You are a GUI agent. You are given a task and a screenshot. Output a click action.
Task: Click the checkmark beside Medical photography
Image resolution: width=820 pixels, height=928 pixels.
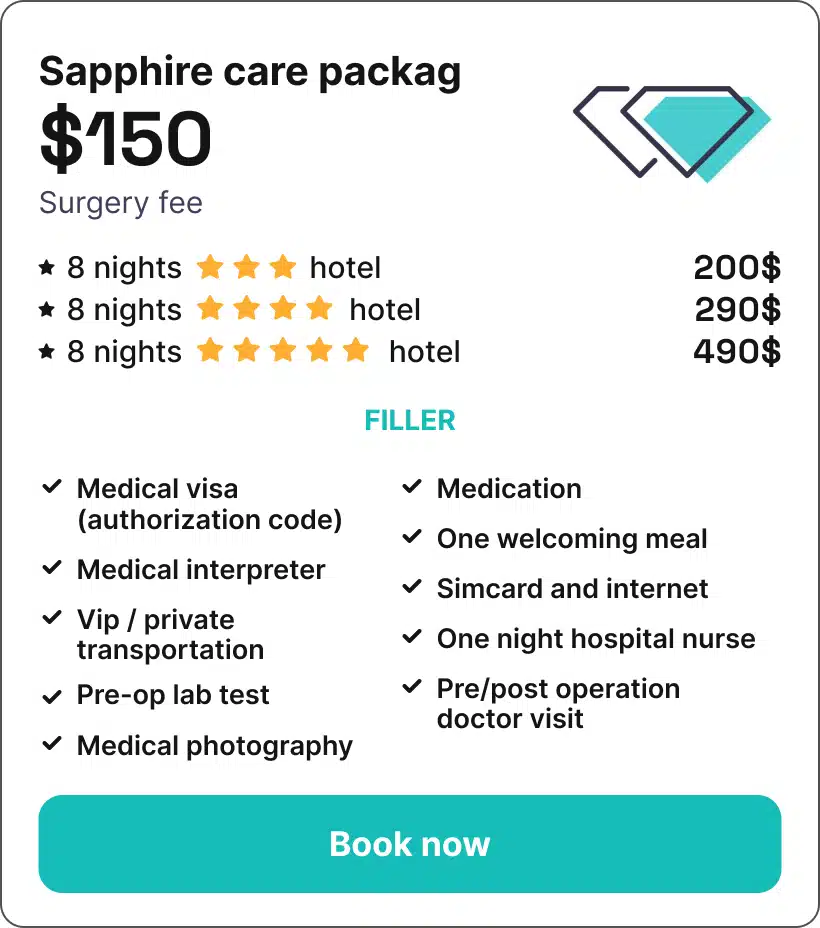click(52, 743)
